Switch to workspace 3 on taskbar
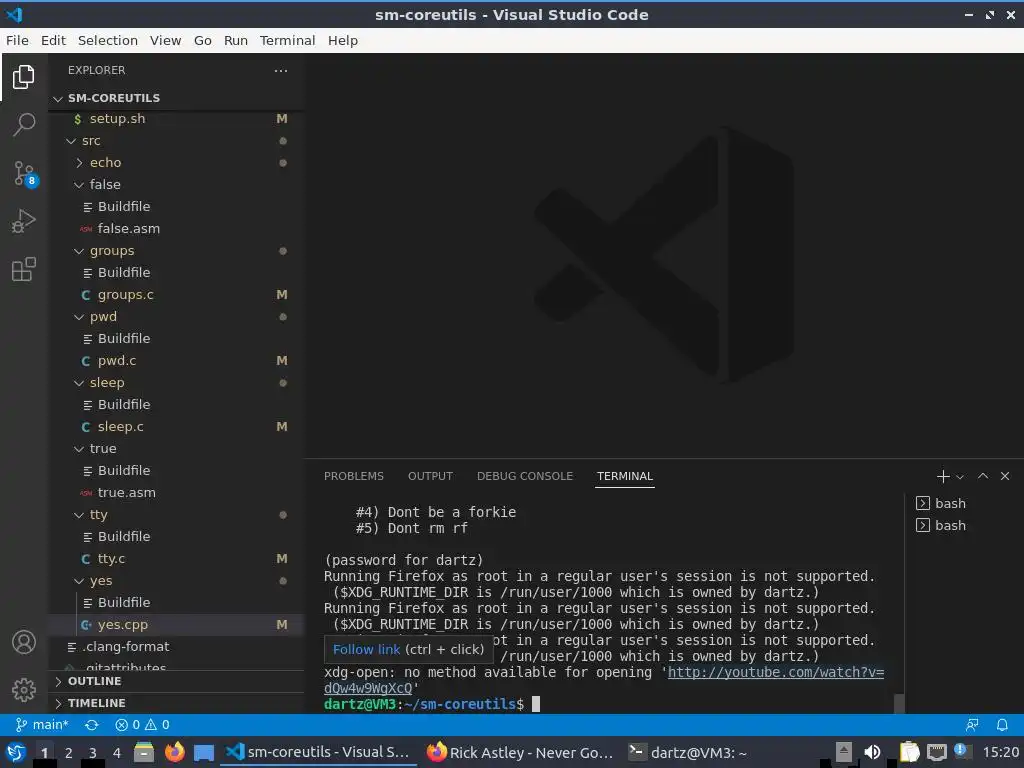The image size is (1024, 768). tap(93, 753)
